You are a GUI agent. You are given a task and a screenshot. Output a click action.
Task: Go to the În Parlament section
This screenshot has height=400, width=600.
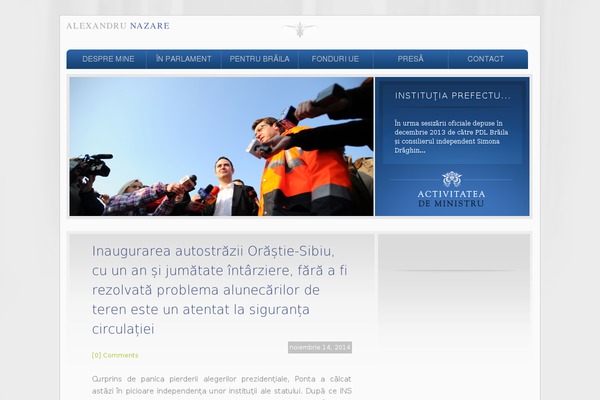click(184, 59)
